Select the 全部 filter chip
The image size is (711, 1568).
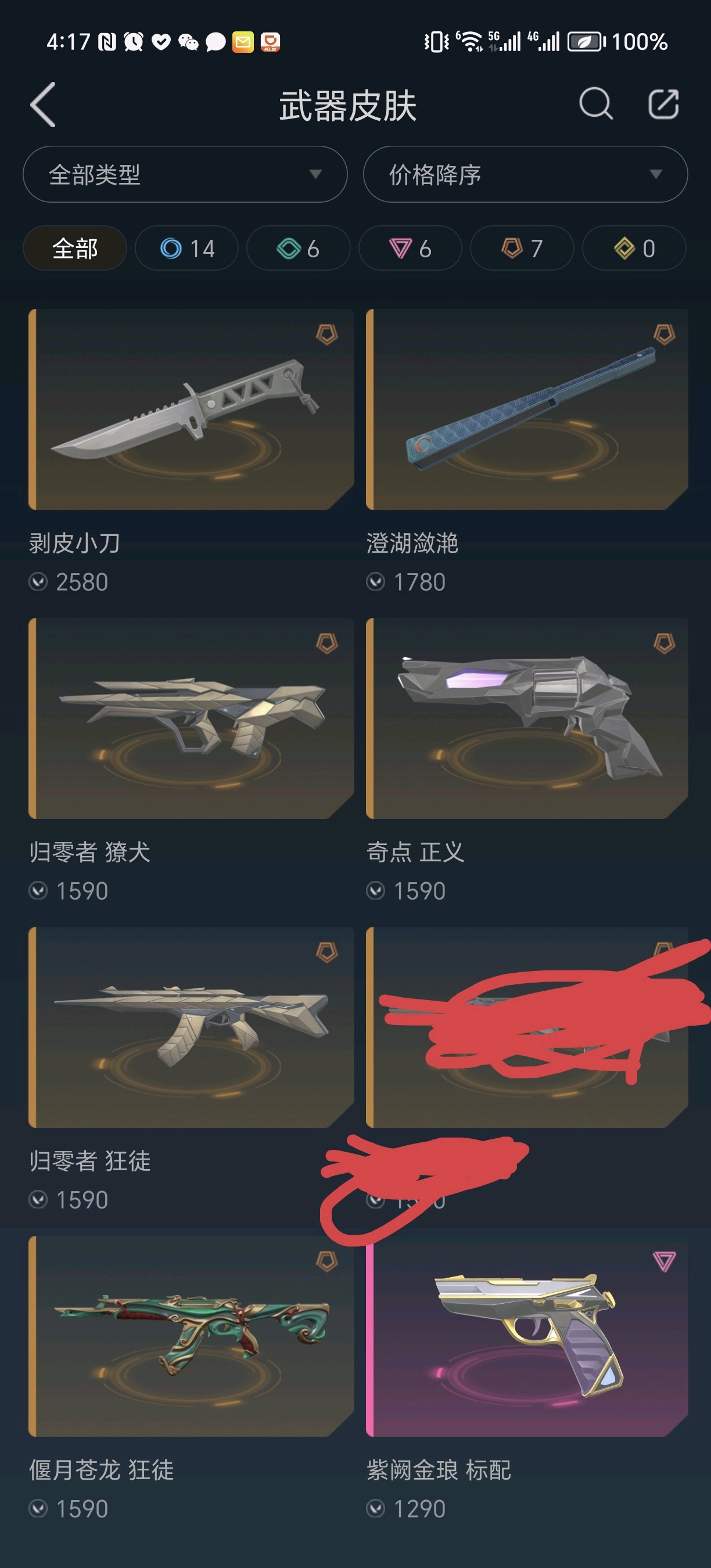pos(75,249)
